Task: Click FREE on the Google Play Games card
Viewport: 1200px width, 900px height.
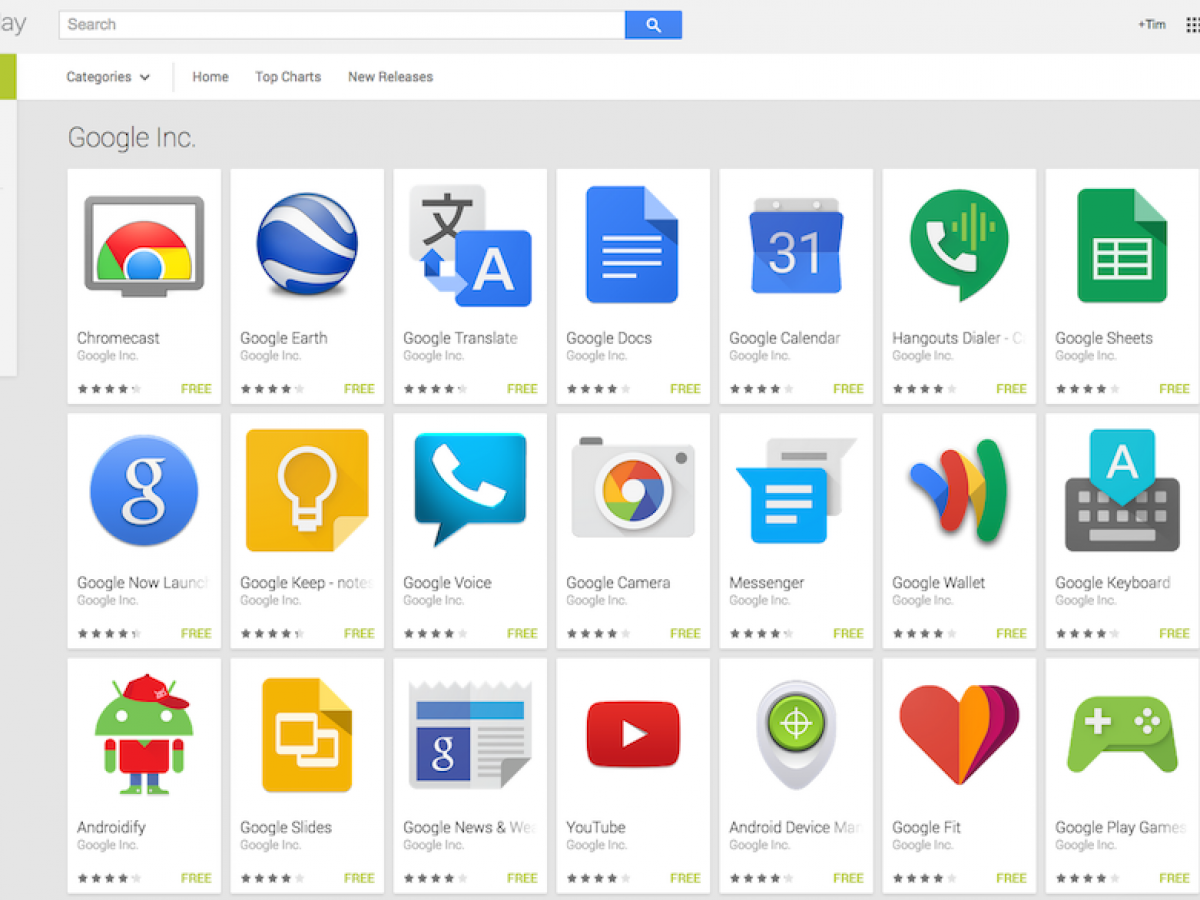Action: pos(1174,878)
